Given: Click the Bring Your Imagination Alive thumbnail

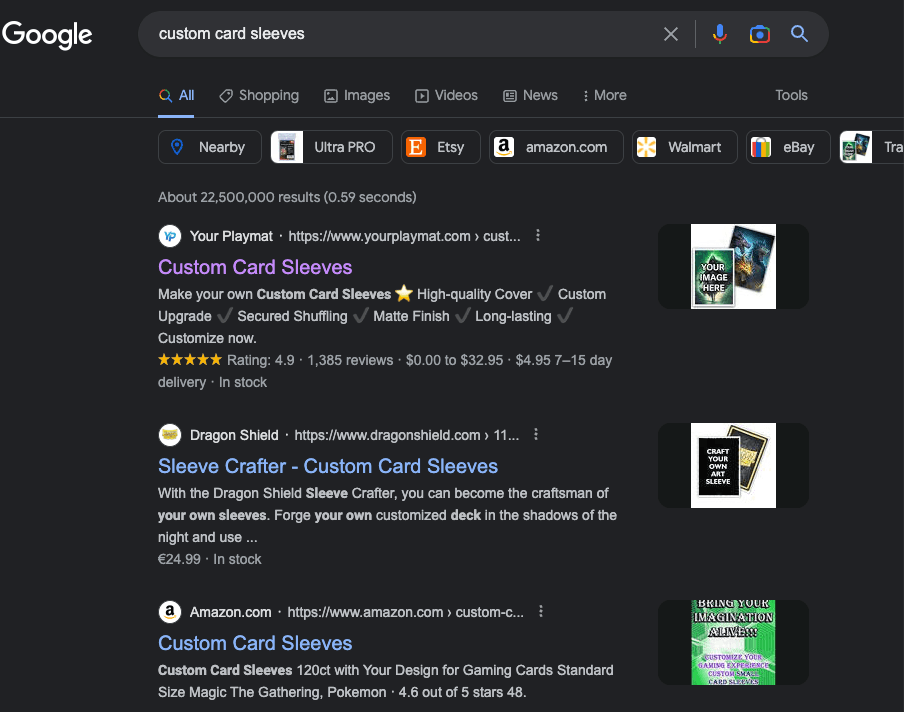Looking at the screenshot, I should coord(733,642).
